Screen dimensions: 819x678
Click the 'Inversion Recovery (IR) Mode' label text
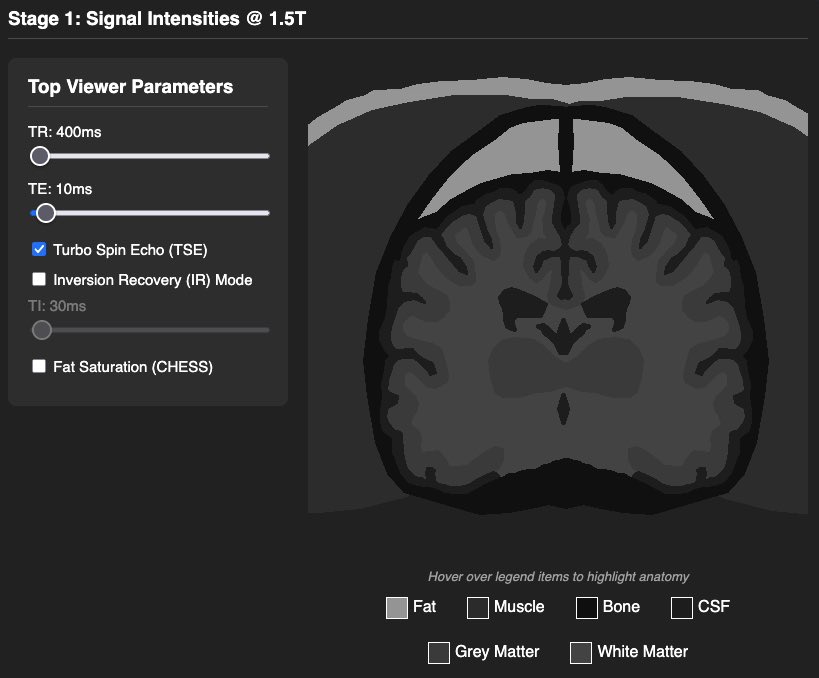tap(153, 280)
